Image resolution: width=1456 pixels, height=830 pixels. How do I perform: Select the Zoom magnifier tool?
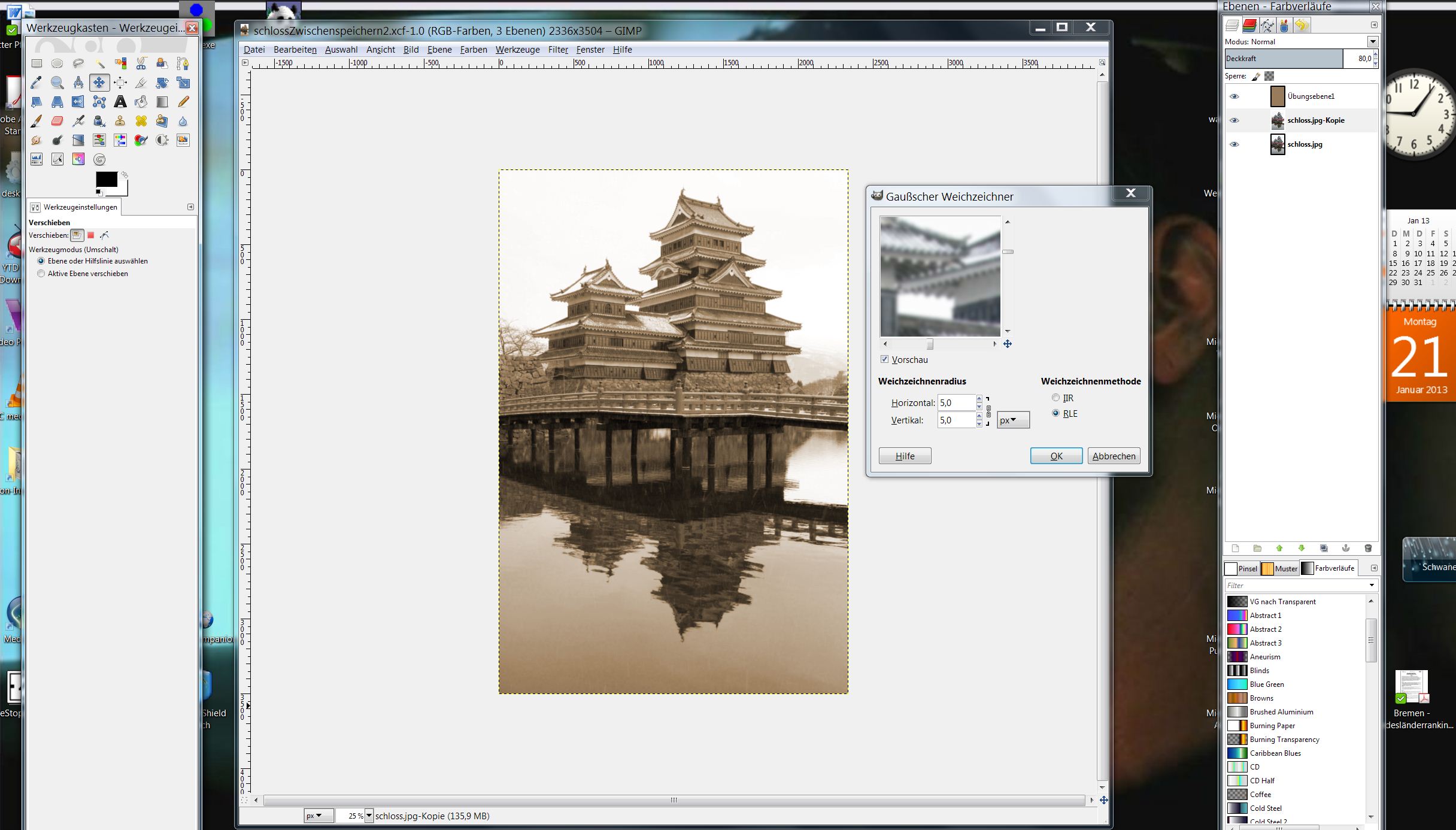coord(57,83)
